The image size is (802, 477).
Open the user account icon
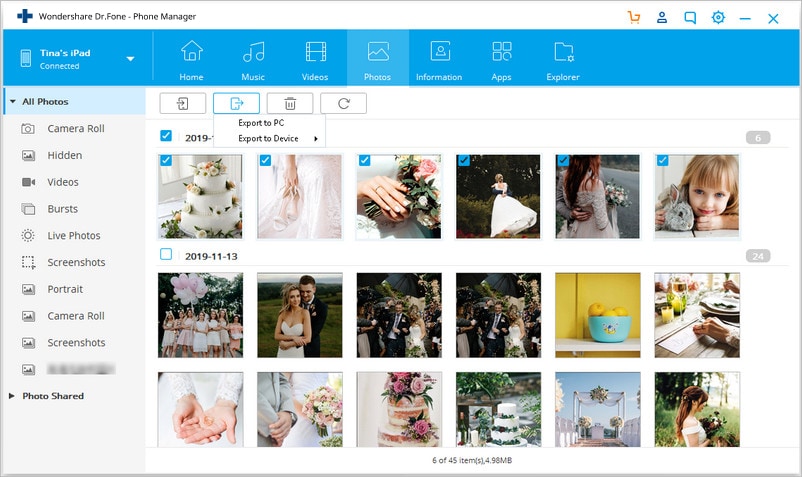pyautogui.click(x=662, y=17)
